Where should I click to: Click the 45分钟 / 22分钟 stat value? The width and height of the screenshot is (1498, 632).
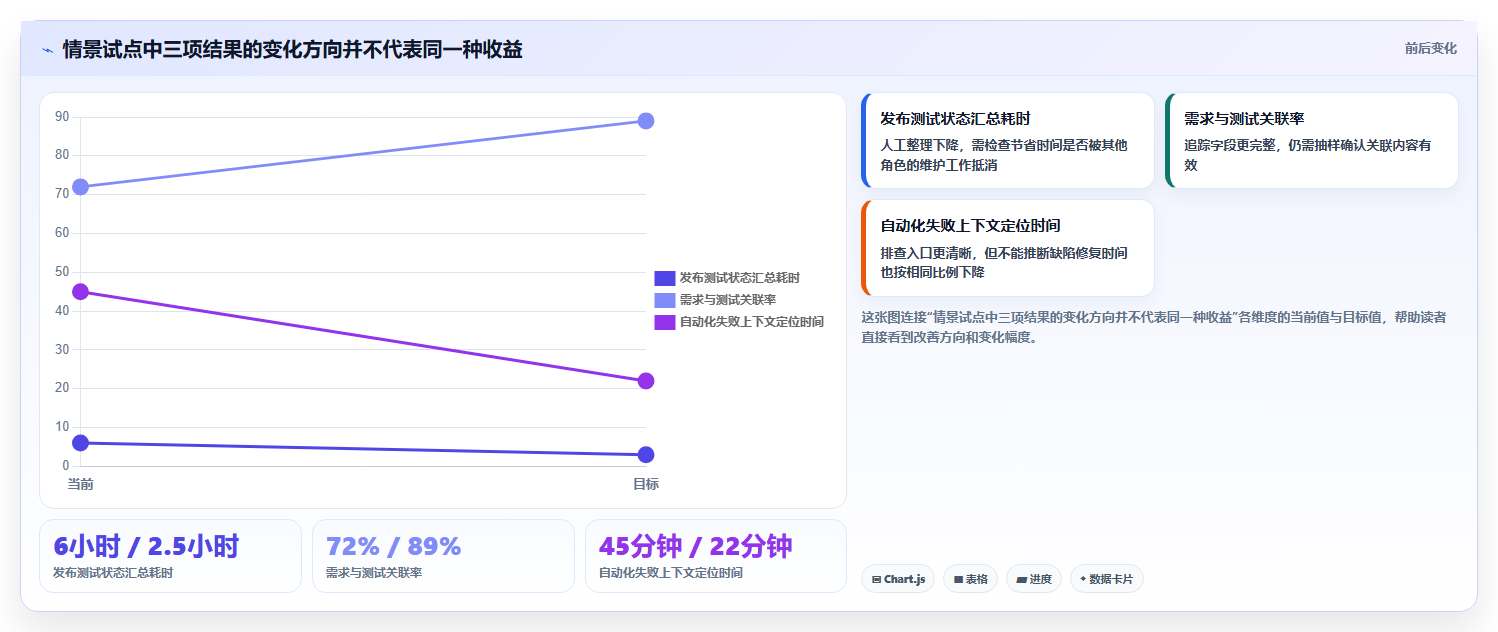pyautogui.click(x=696, y=547)
